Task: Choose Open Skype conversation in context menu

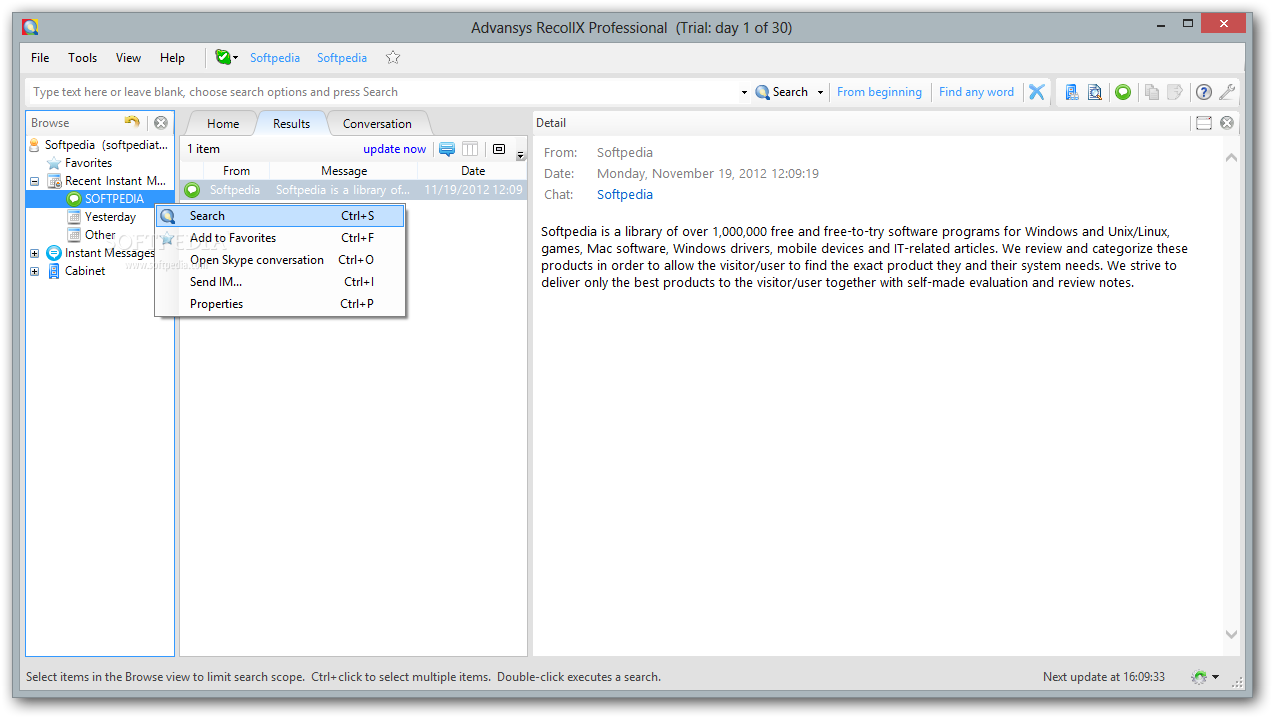Action: point(280,260)
